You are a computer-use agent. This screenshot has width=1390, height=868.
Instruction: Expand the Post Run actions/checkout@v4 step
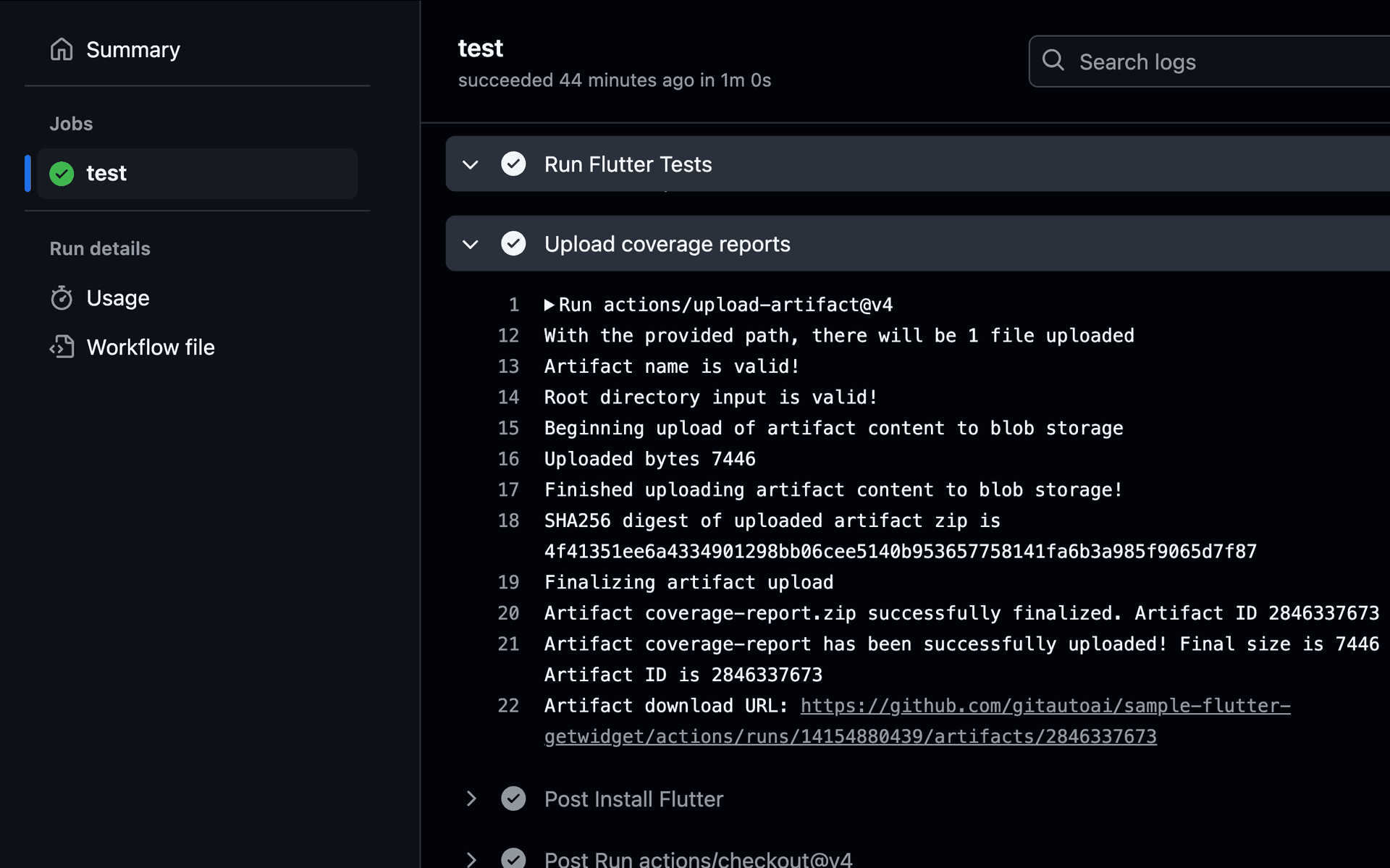[x=471, y=859]
